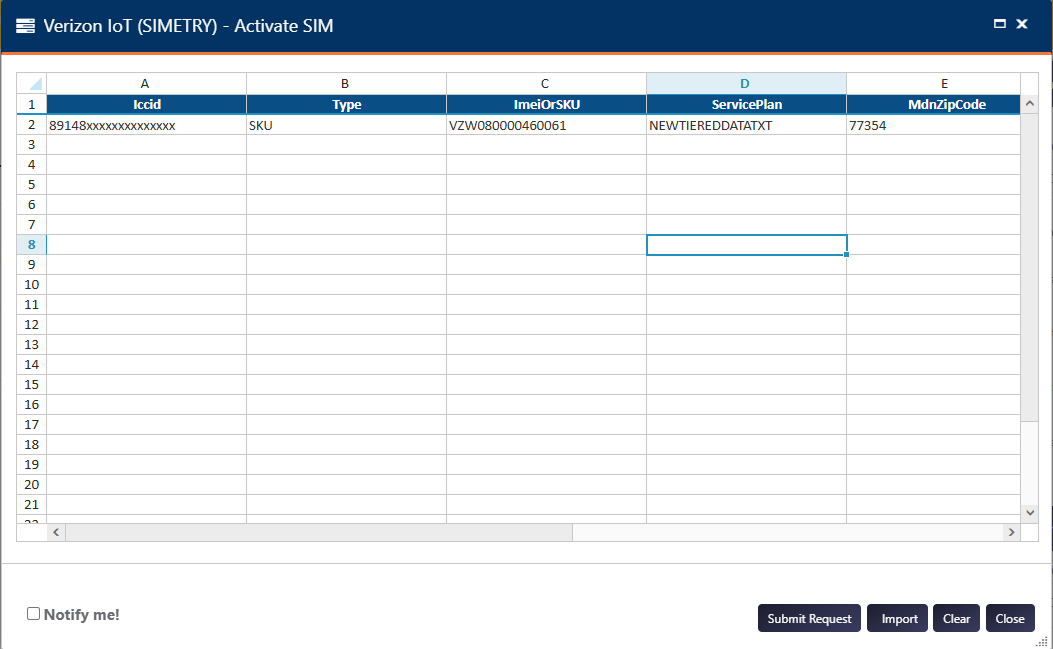This screenshot has height=649, width=1053.
Task: Close dialog using the X icon
Action: pyautogui.click(x=1021, y=24)
